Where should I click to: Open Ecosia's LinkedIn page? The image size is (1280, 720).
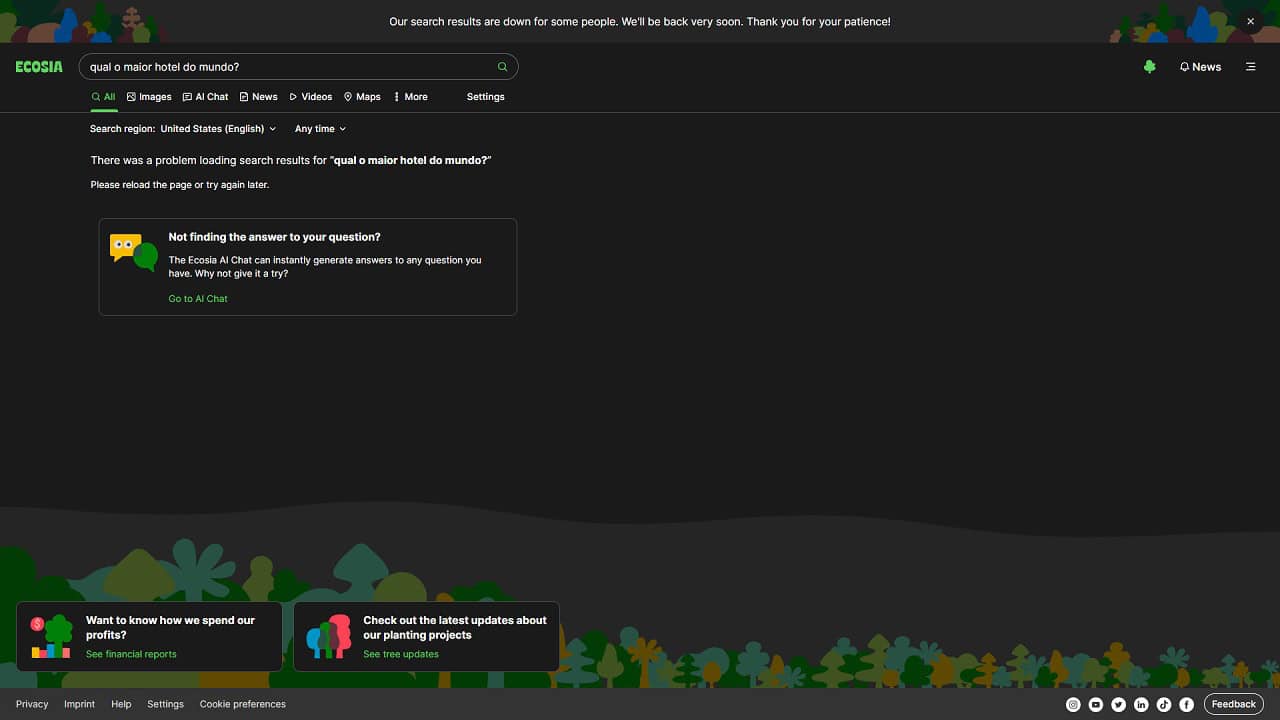click(1141, 705)
